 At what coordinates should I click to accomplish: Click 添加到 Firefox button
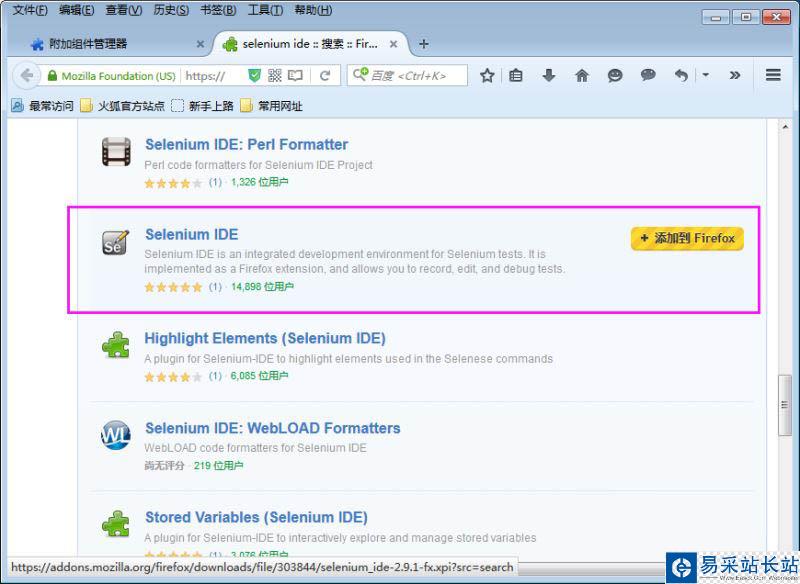point(687,238)
